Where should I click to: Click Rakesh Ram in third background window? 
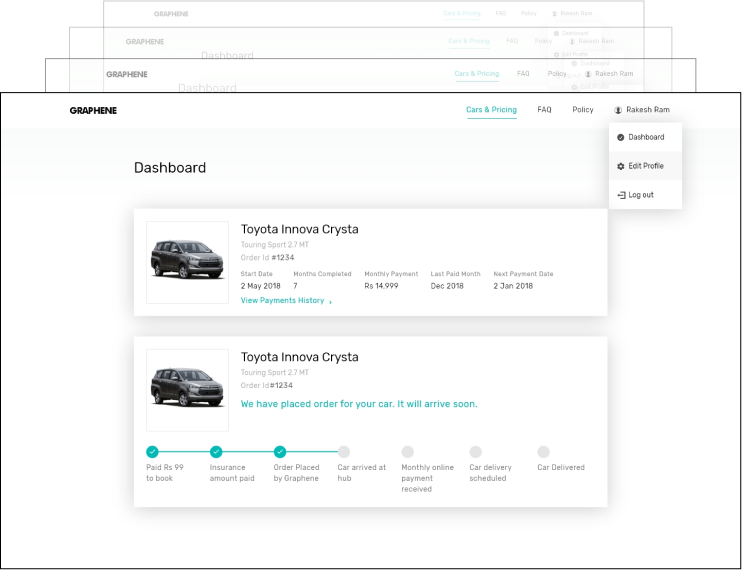tap(614, 74)
